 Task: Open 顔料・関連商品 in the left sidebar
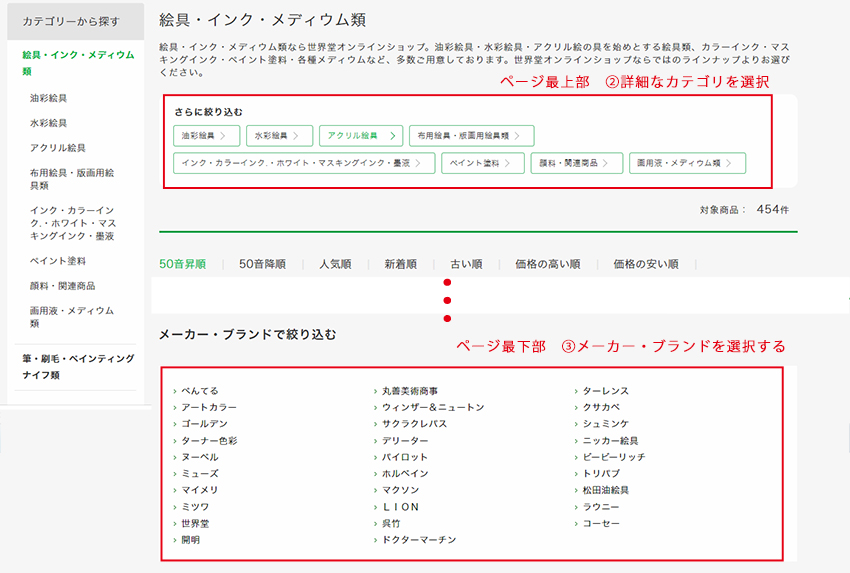[62, 286]
